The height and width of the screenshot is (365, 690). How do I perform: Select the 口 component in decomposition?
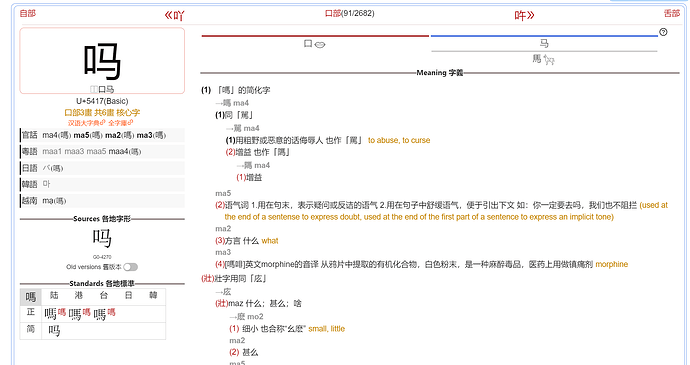click(308, 43)
